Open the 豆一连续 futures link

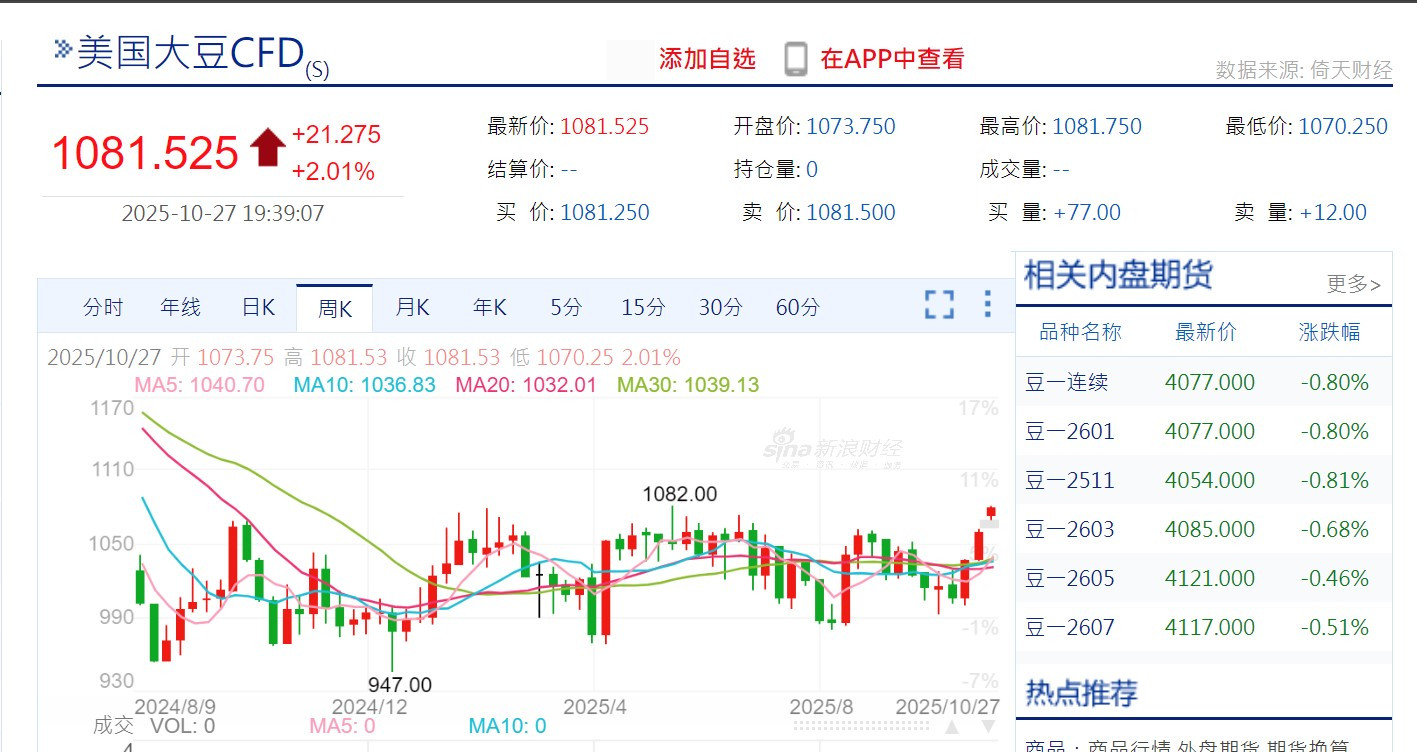pos(1066,382)
